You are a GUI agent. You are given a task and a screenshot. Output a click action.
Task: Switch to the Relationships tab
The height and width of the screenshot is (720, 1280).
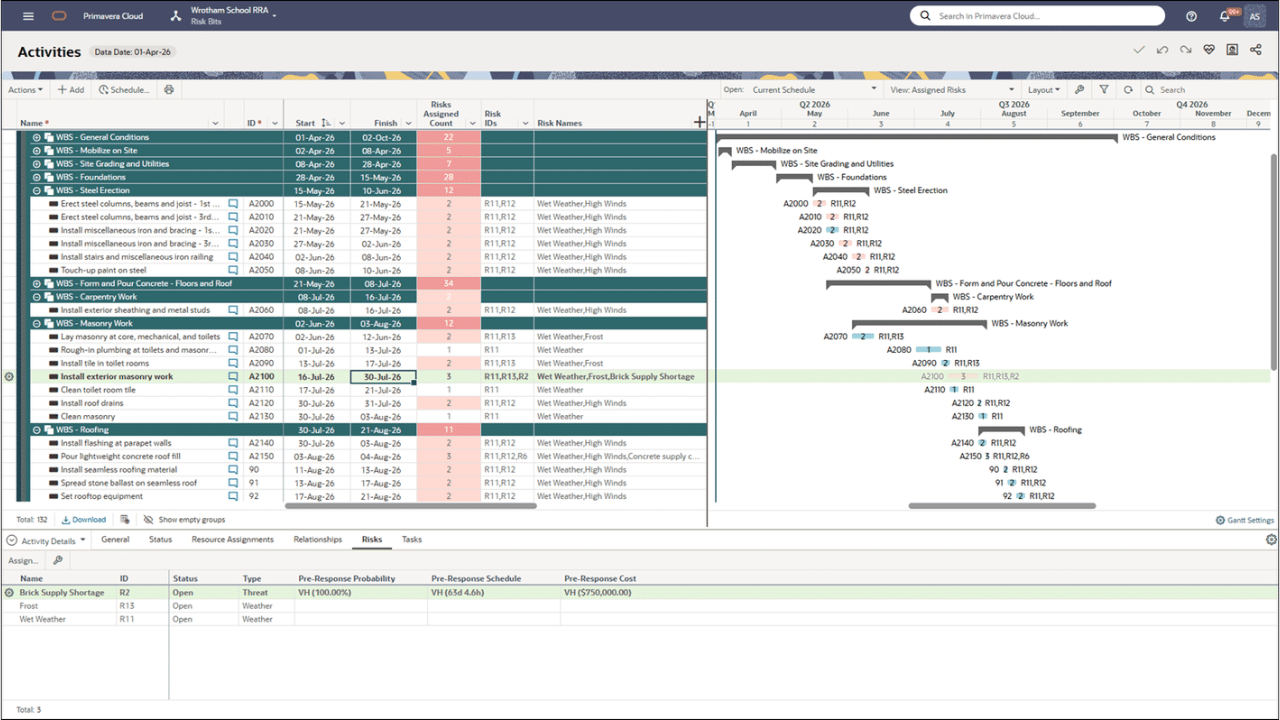click(x=317, y=540)
